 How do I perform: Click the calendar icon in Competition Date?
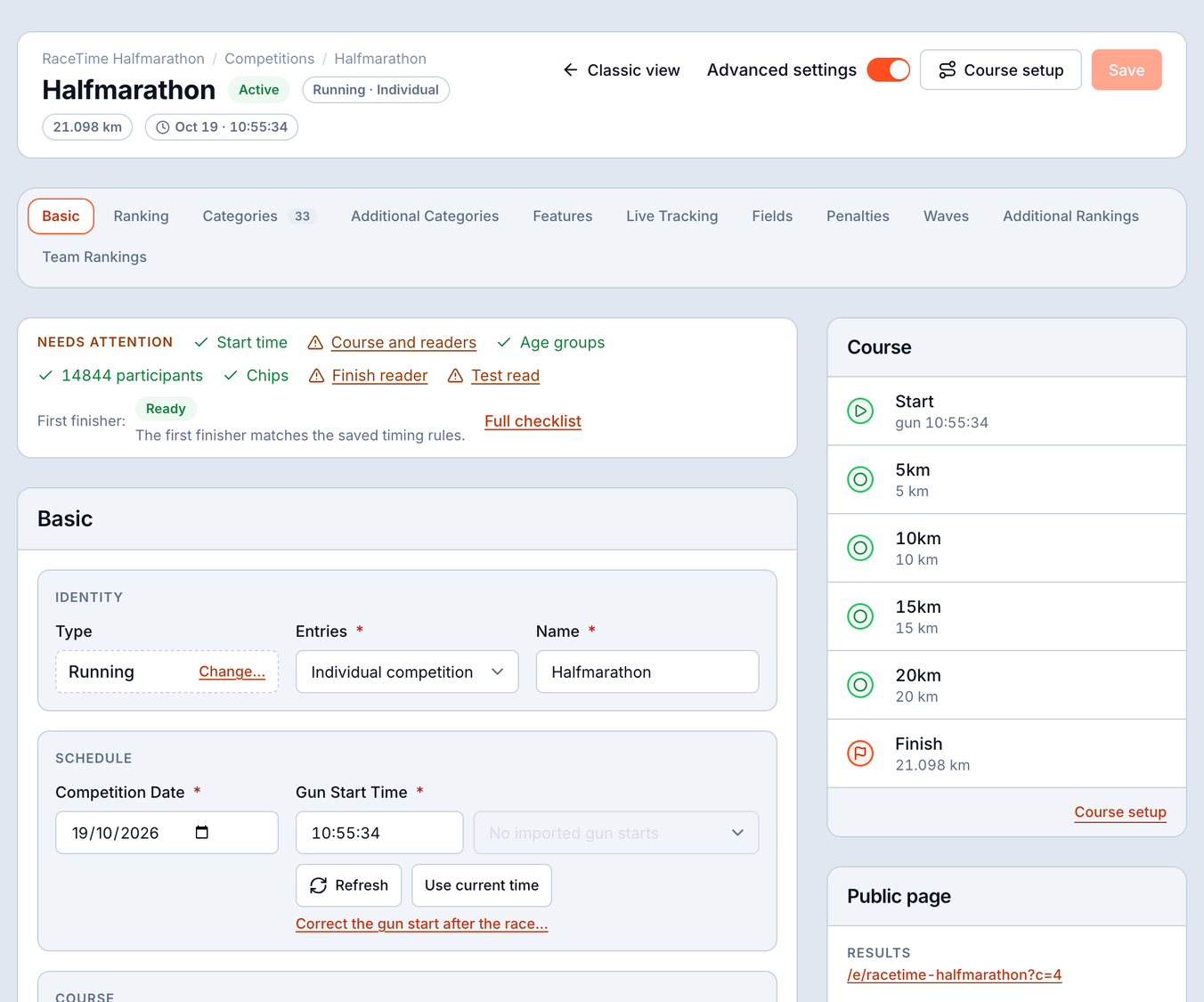coord(202,833)
